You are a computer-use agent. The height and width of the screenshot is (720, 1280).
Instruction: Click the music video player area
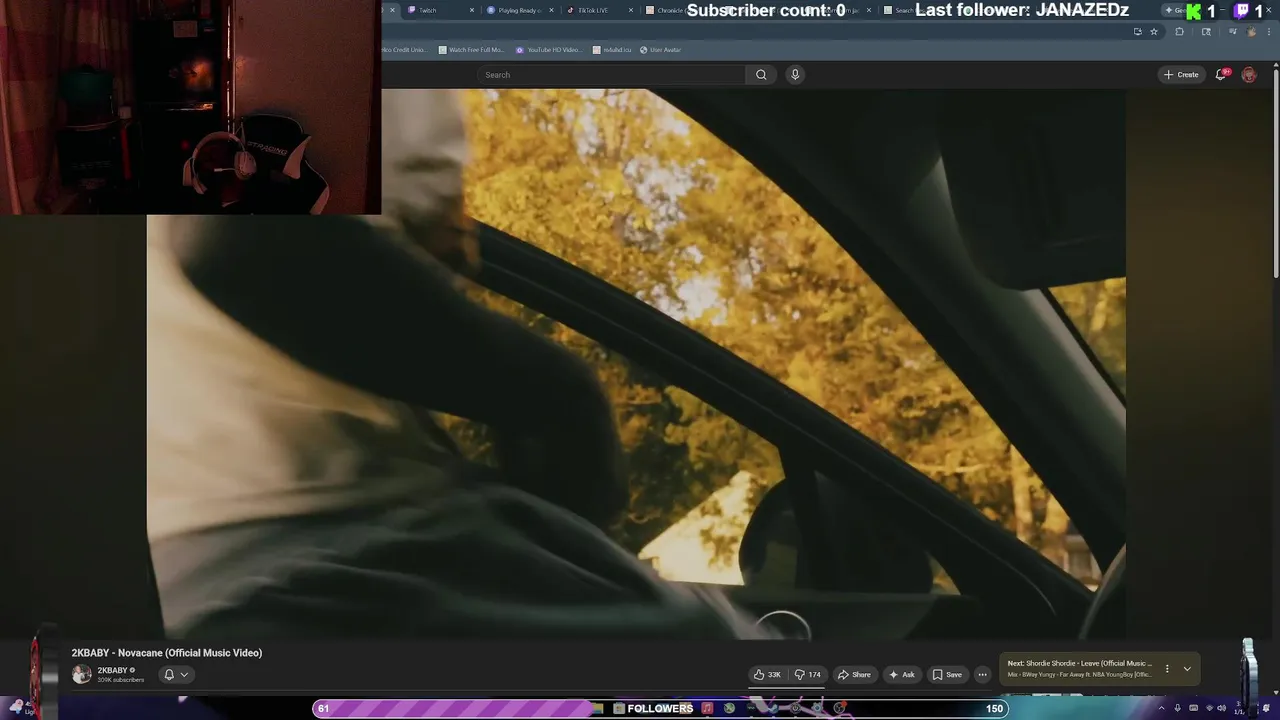[636, 363]
